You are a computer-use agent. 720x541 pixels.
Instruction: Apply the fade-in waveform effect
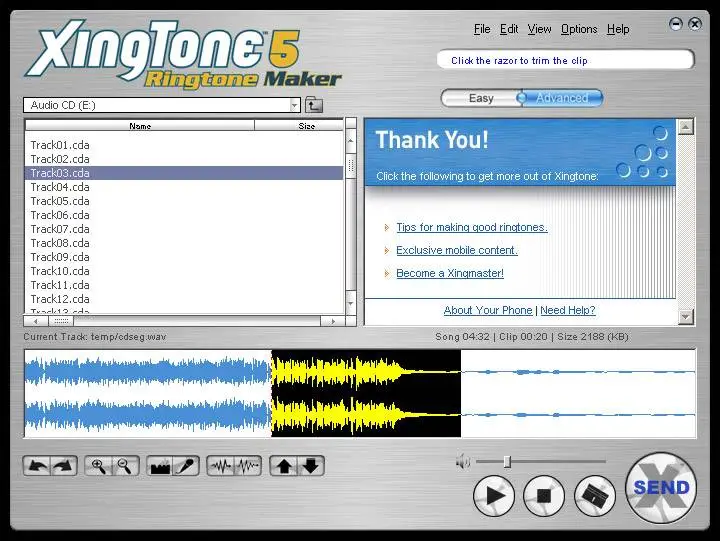point(221,466)
